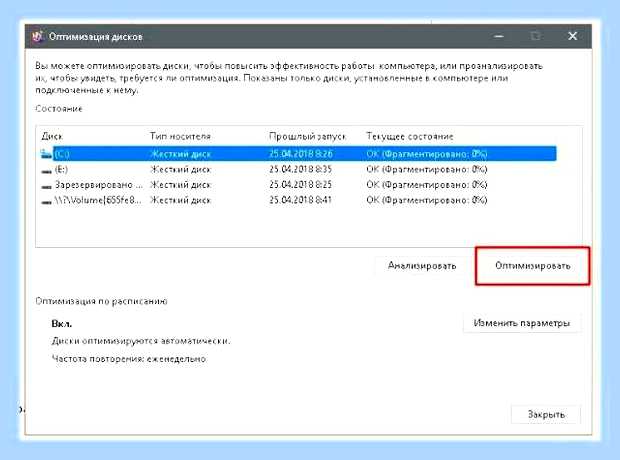Click the Закрыть button

pos(546,415)
